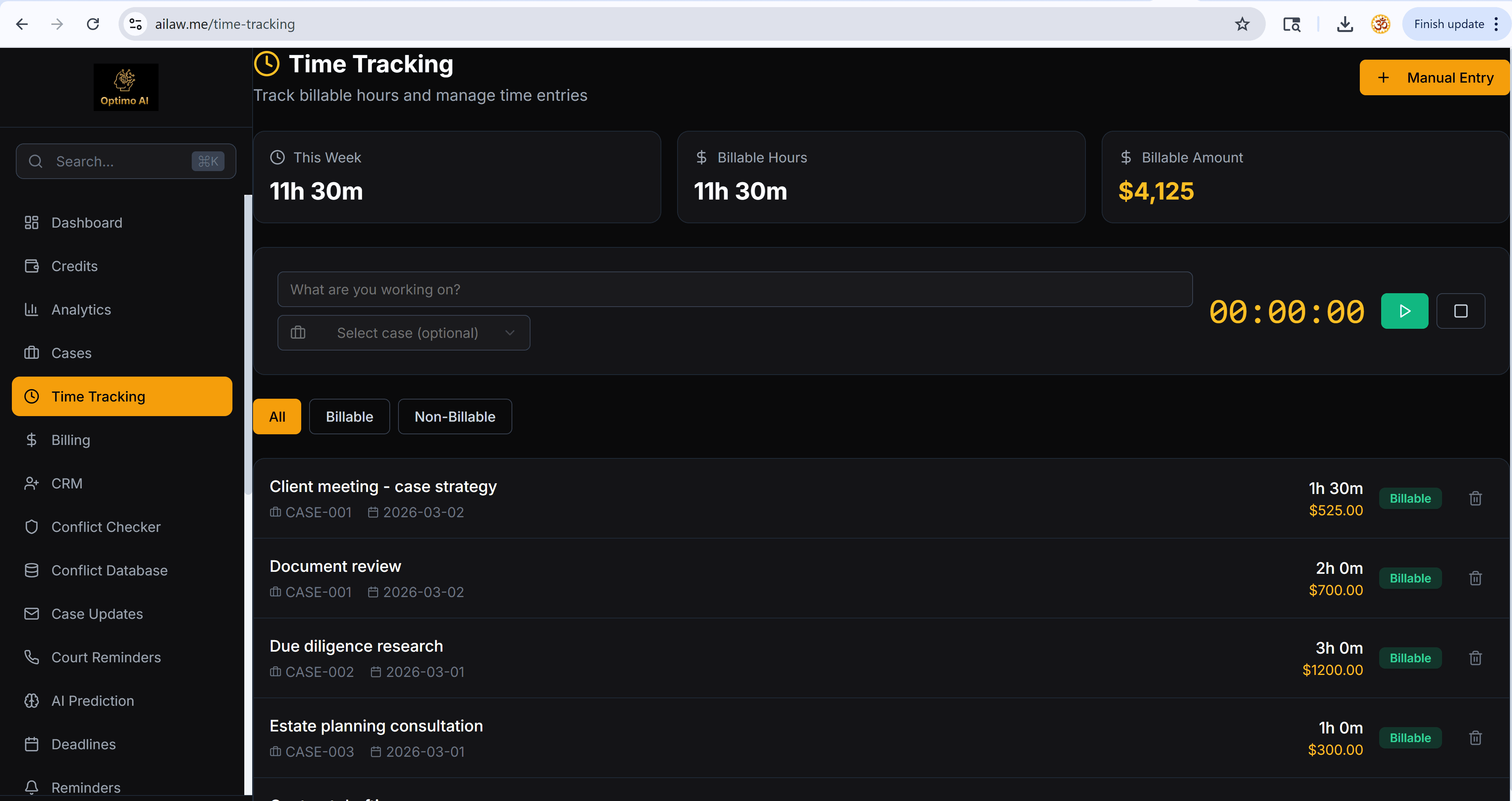
Task: Reload the page
Action: click(x=93, y=24)
